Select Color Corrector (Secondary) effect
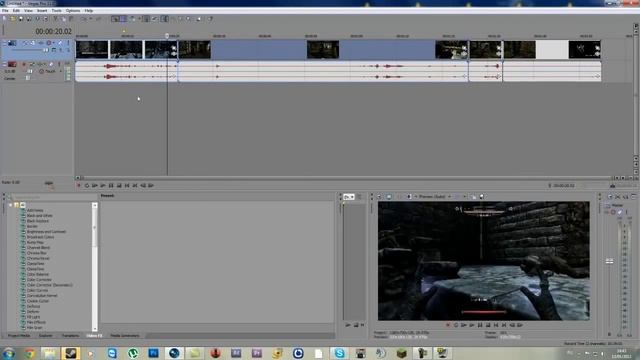The image size is (640, 360). tap(49, 285)
